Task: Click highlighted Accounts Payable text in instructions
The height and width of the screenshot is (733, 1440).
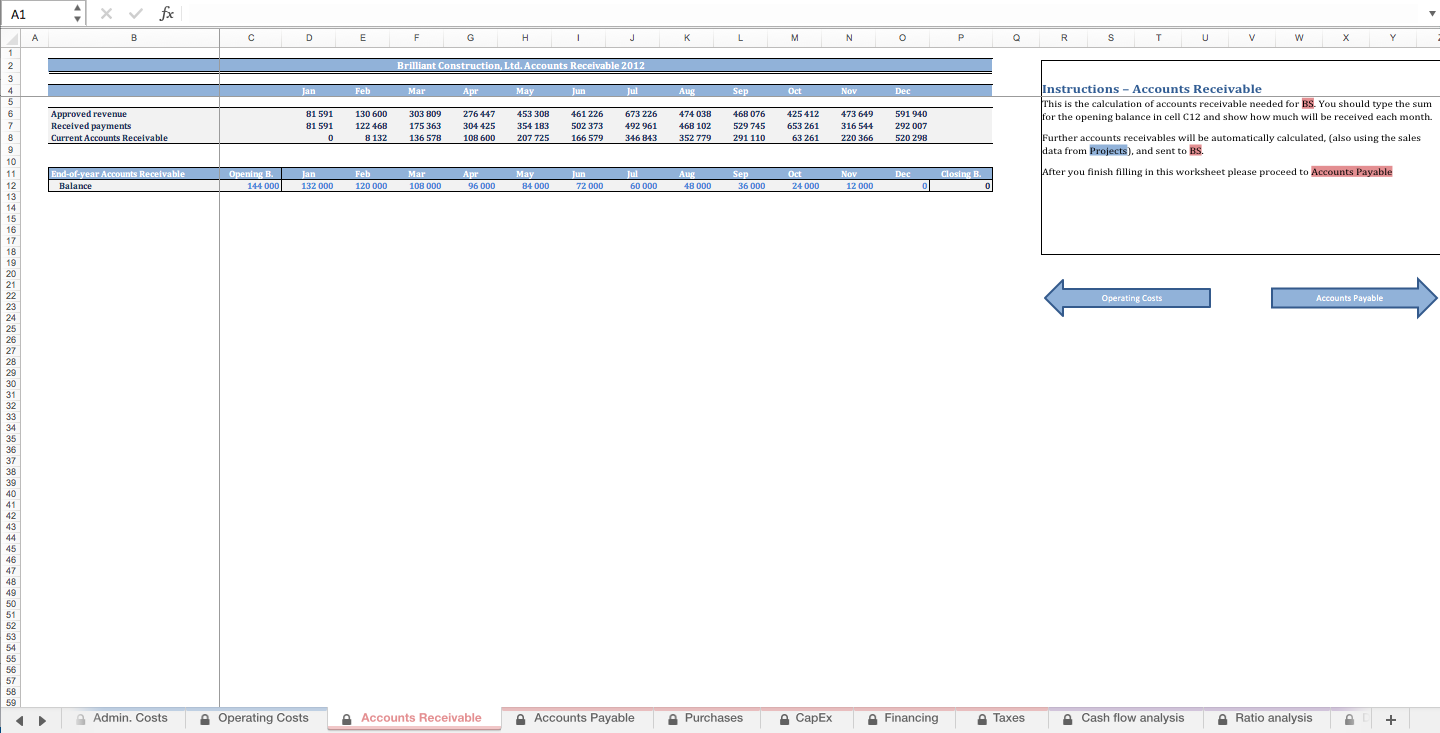Action: pyautogui.click(x=1351, y=172)
